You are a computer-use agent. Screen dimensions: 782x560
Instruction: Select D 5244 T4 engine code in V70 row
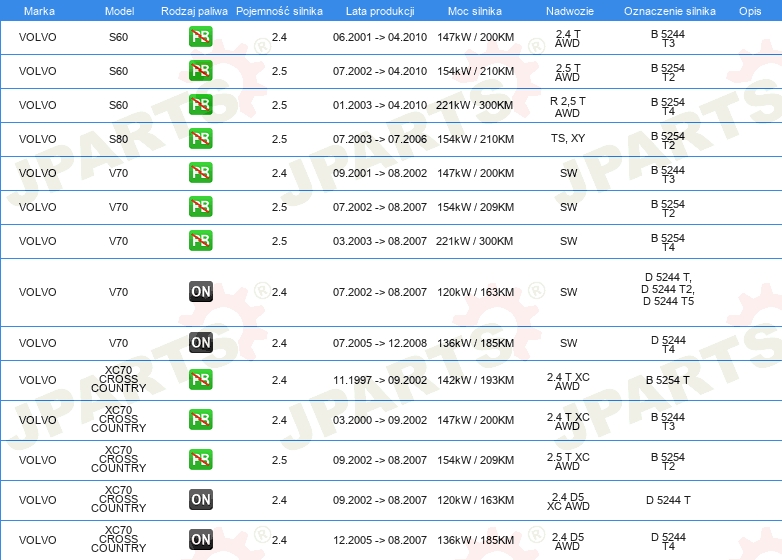[x=668, y=344]
